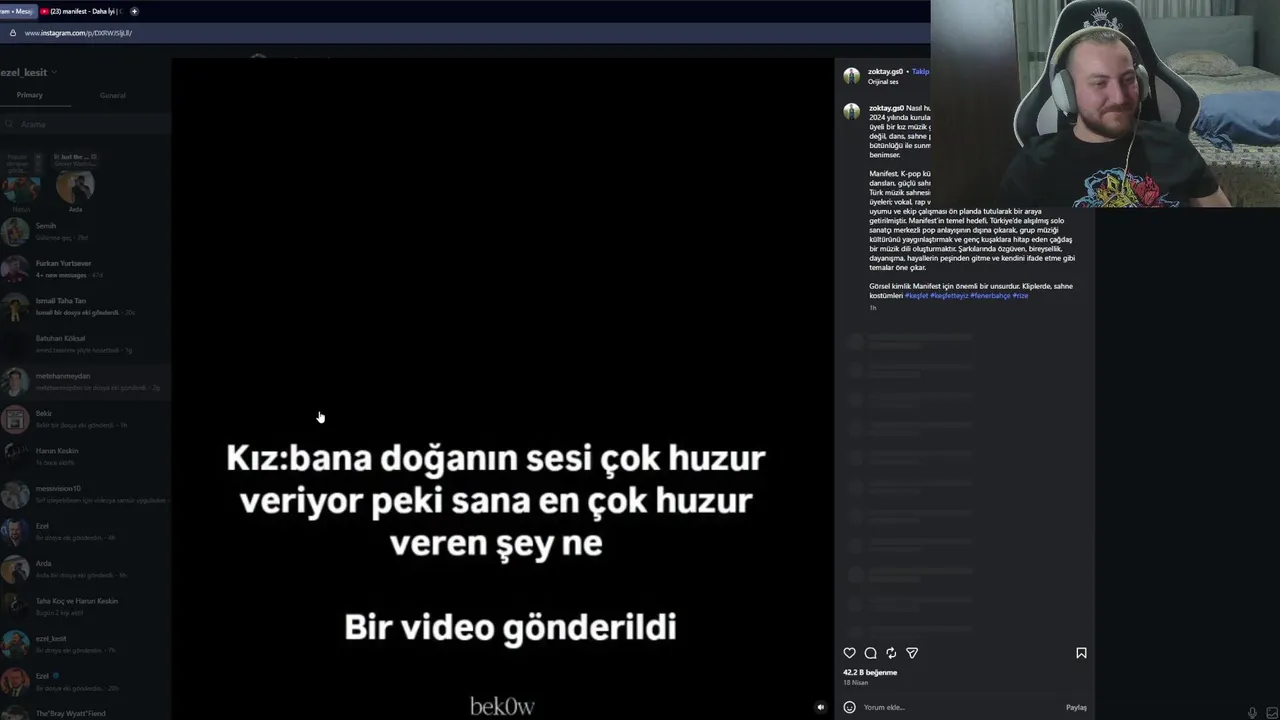Open the #fenerbahçe hashtag
This screenshot has height=720, width=1280.
[990, 296]
